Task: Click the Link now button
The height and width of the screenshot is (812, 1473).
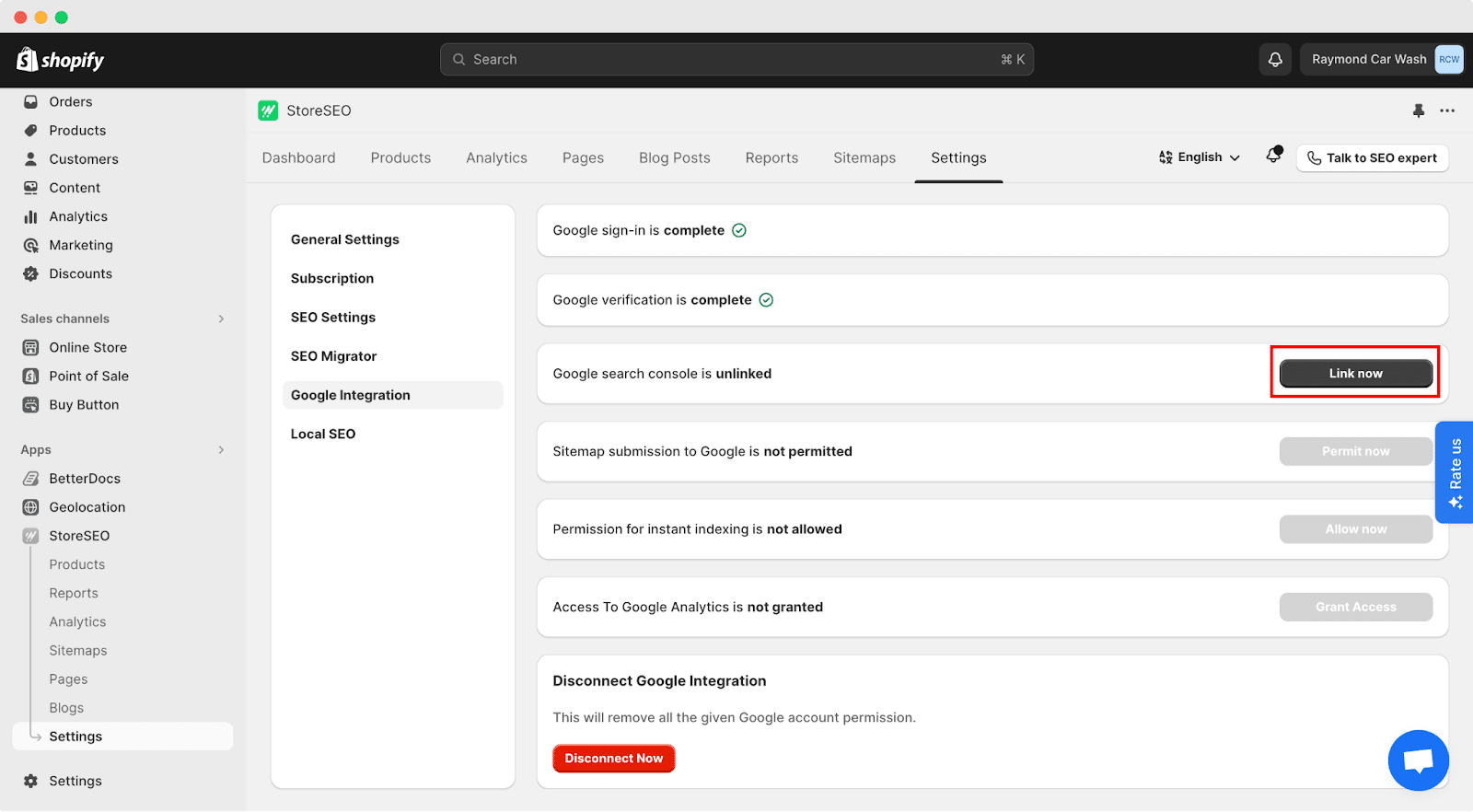Action: coord(1355,373)
